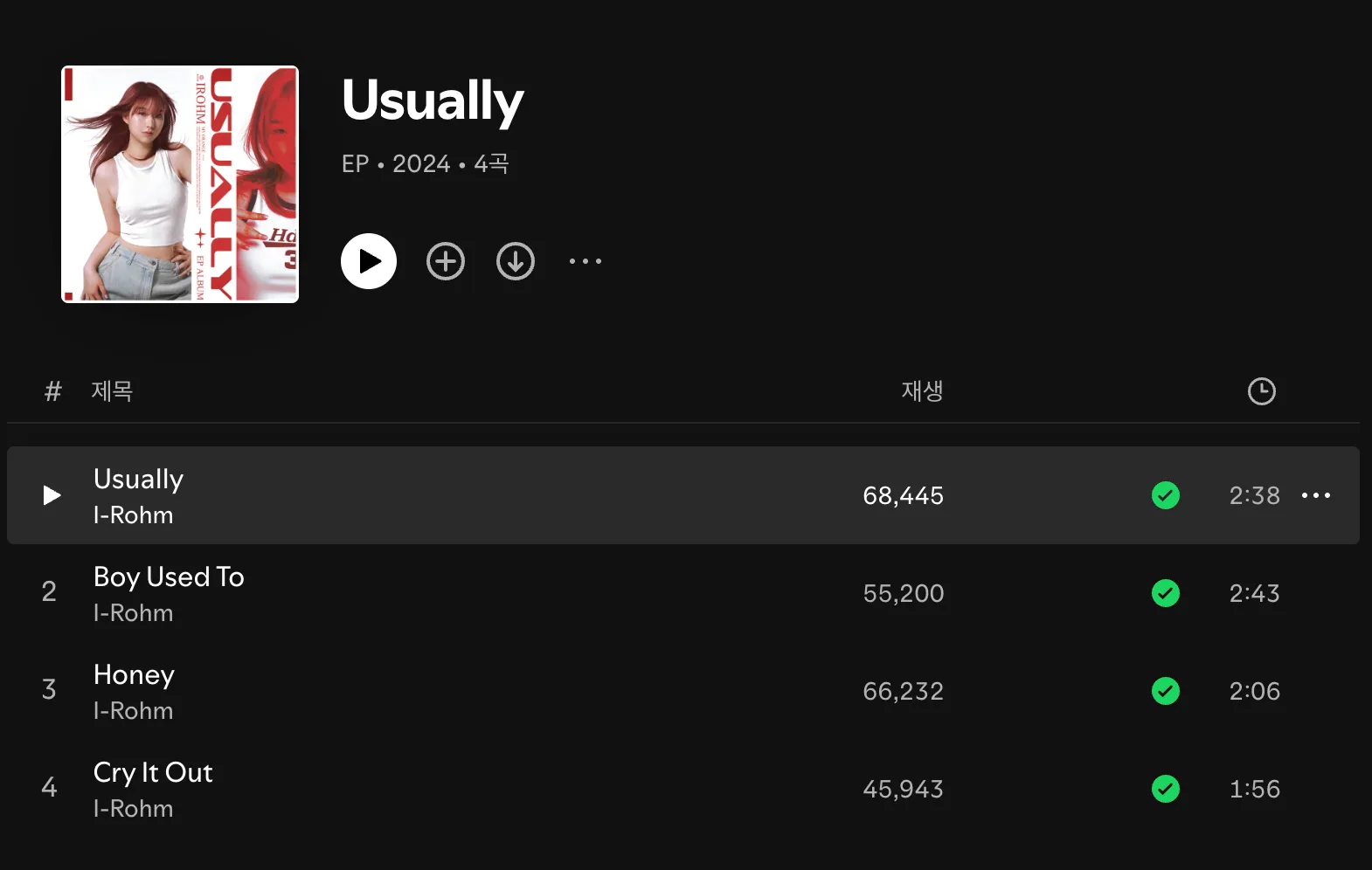Open I-Rohm artist link under Honey

tap(133, 711)
